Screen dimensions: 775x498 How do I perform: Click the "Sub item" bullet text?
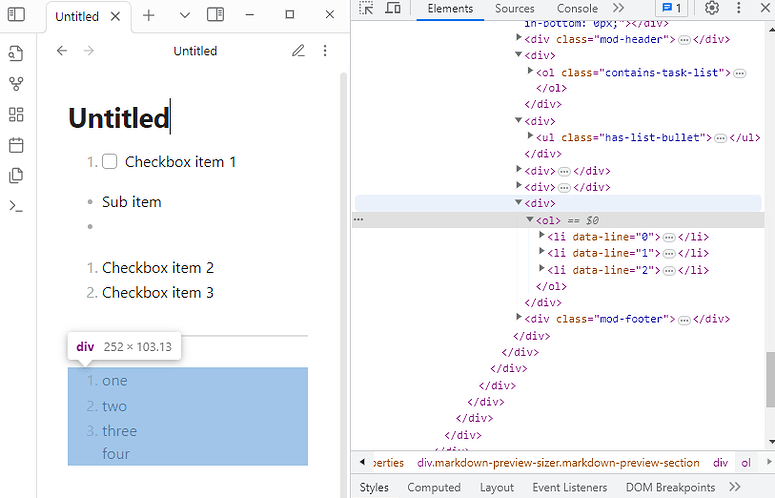(x=131, y=202)
